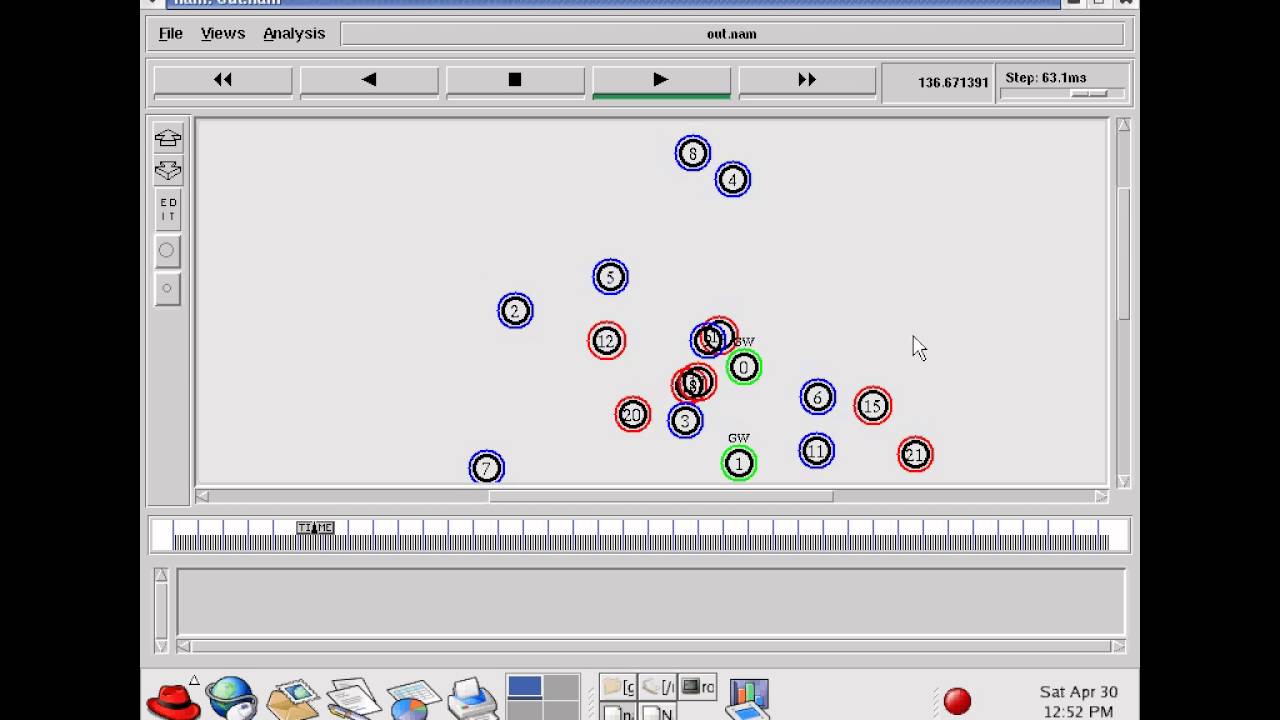Click the canvas scroll up arrow
This screenshot has height=720, width=1280.
[1123, 125]
